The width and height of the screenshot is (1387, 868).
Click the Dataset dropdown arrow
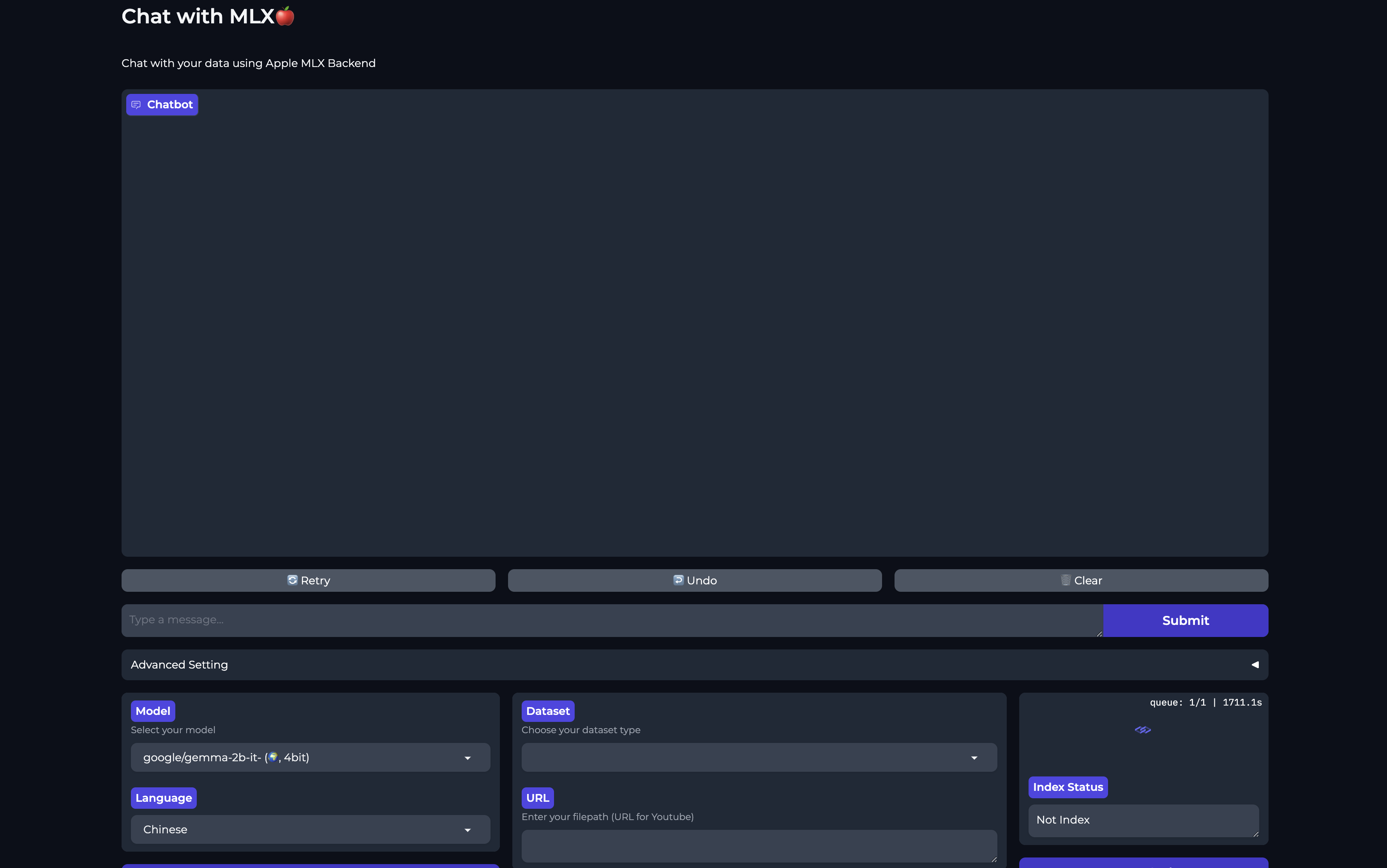pyautogui.click(x=974, y=759)
